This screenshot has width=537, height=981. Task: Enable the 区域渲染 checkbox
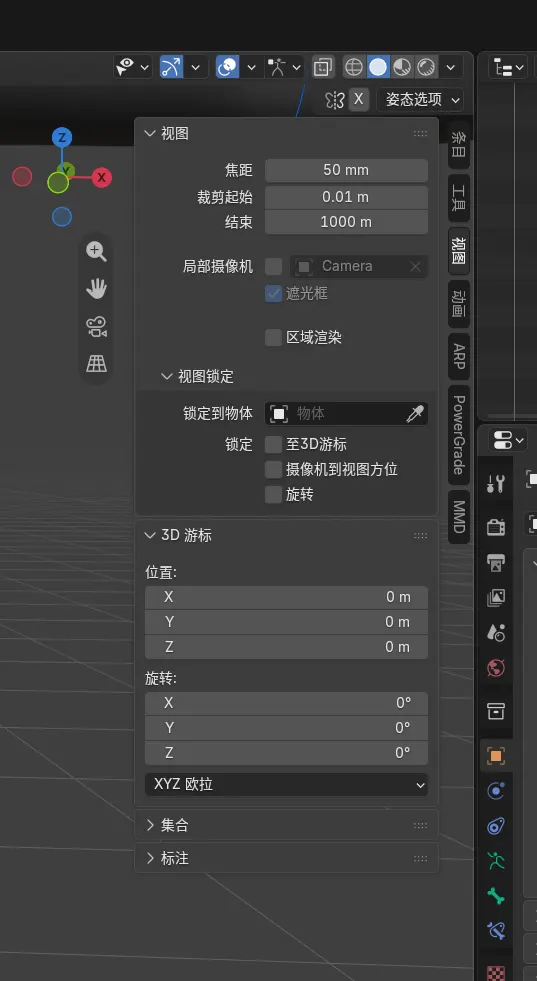point(274,338)
